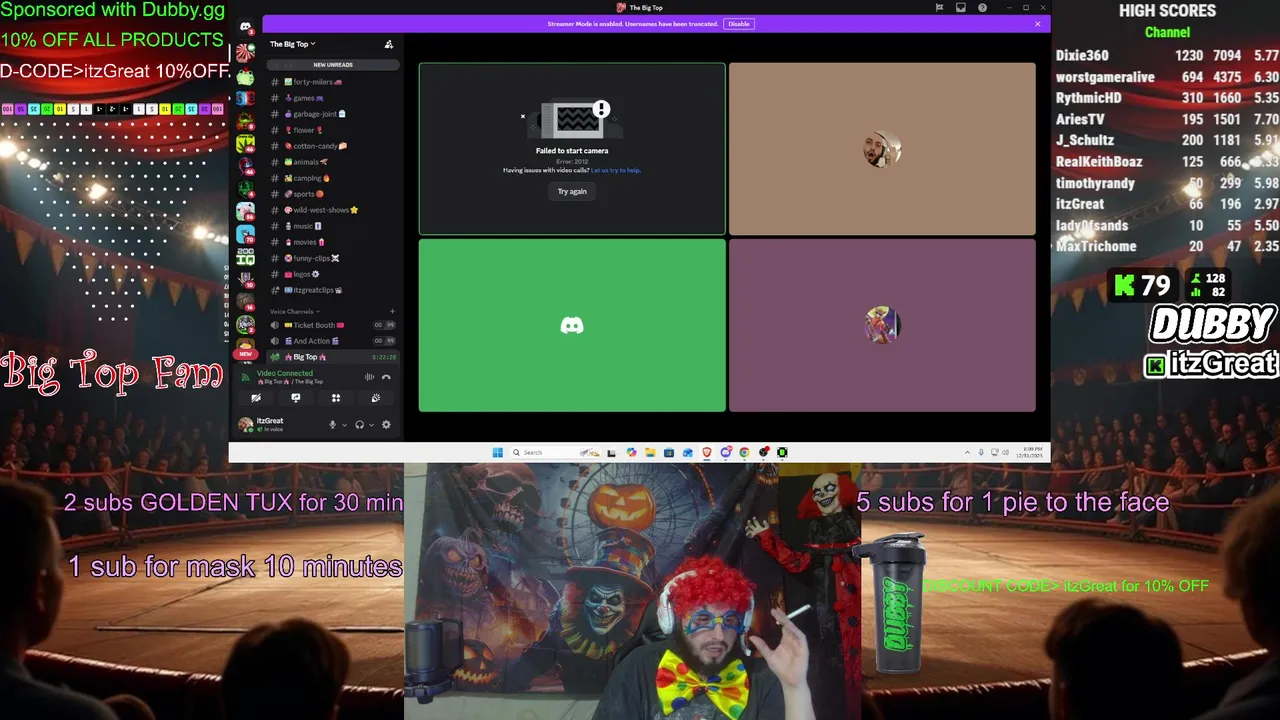The width and height of the screenshot is (1280, 720).
Task: Click the invite people icon beside The Big Top
Action: pyautogui.click(x=389, y=44)
